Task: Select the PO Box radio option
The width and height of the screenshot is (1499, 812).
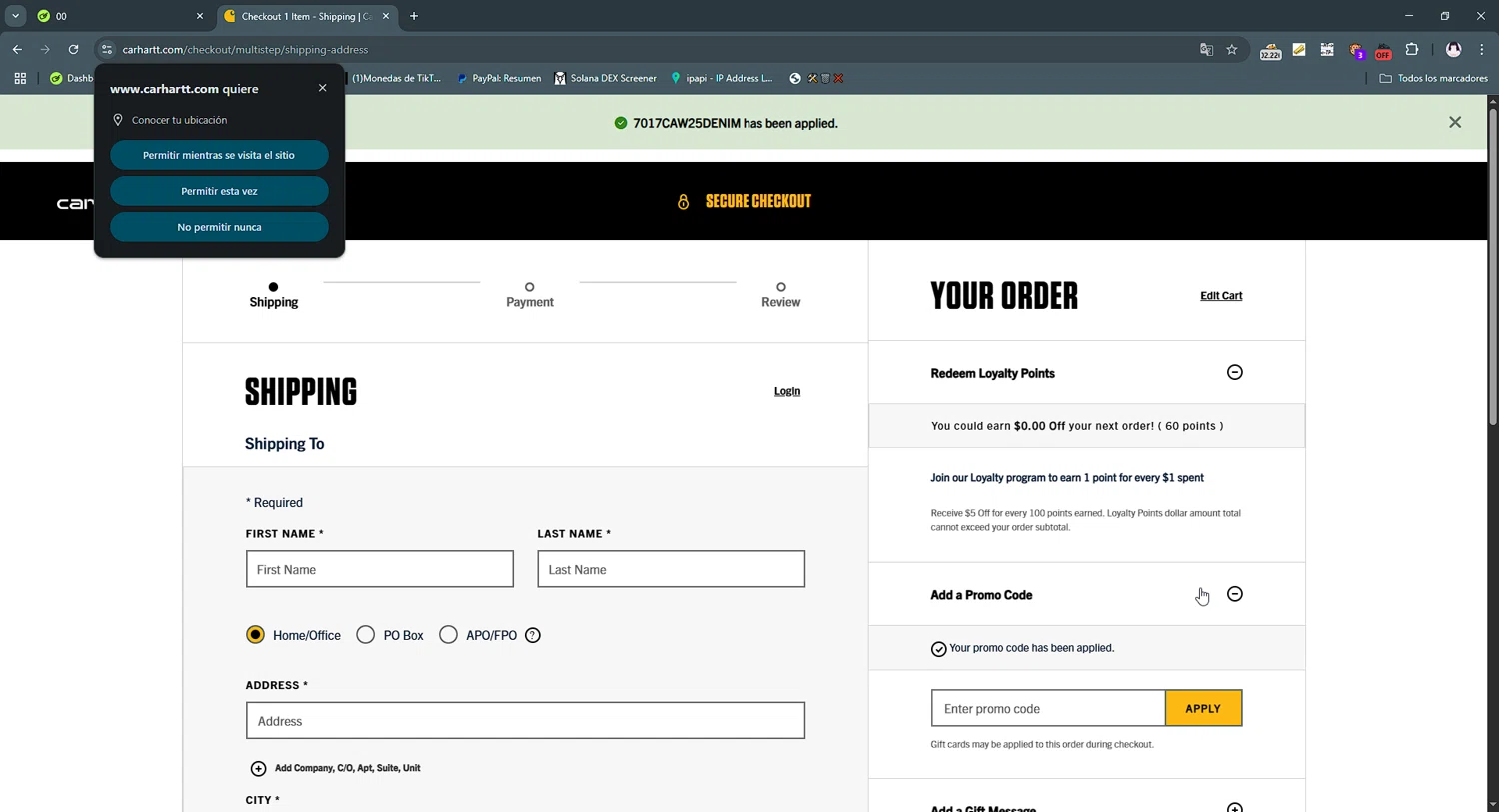Action: (366, 635)
